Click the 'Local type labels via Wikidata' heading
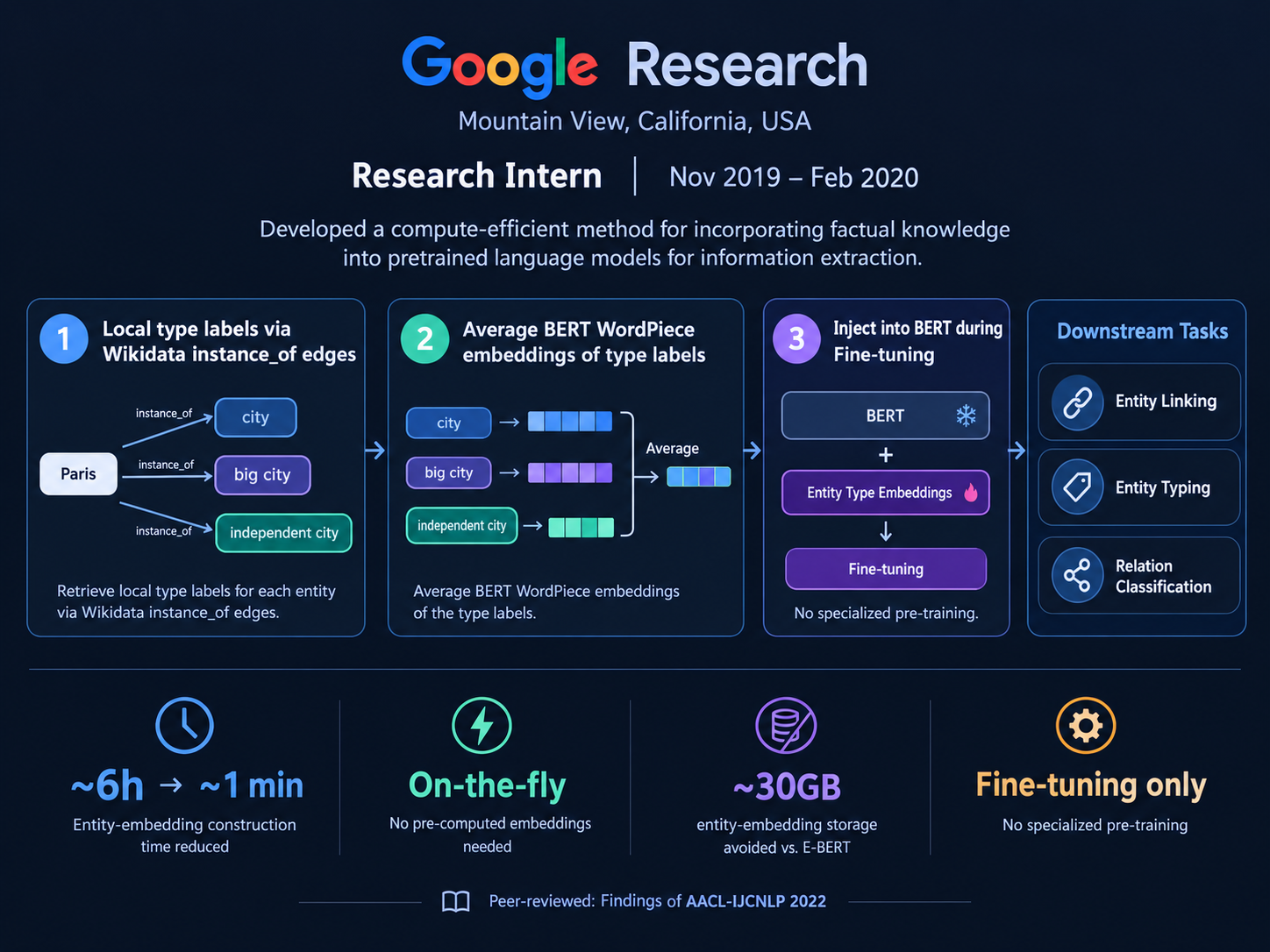Image resolution: width=1270 pixels, height=952 pixels. click(229, 341)
